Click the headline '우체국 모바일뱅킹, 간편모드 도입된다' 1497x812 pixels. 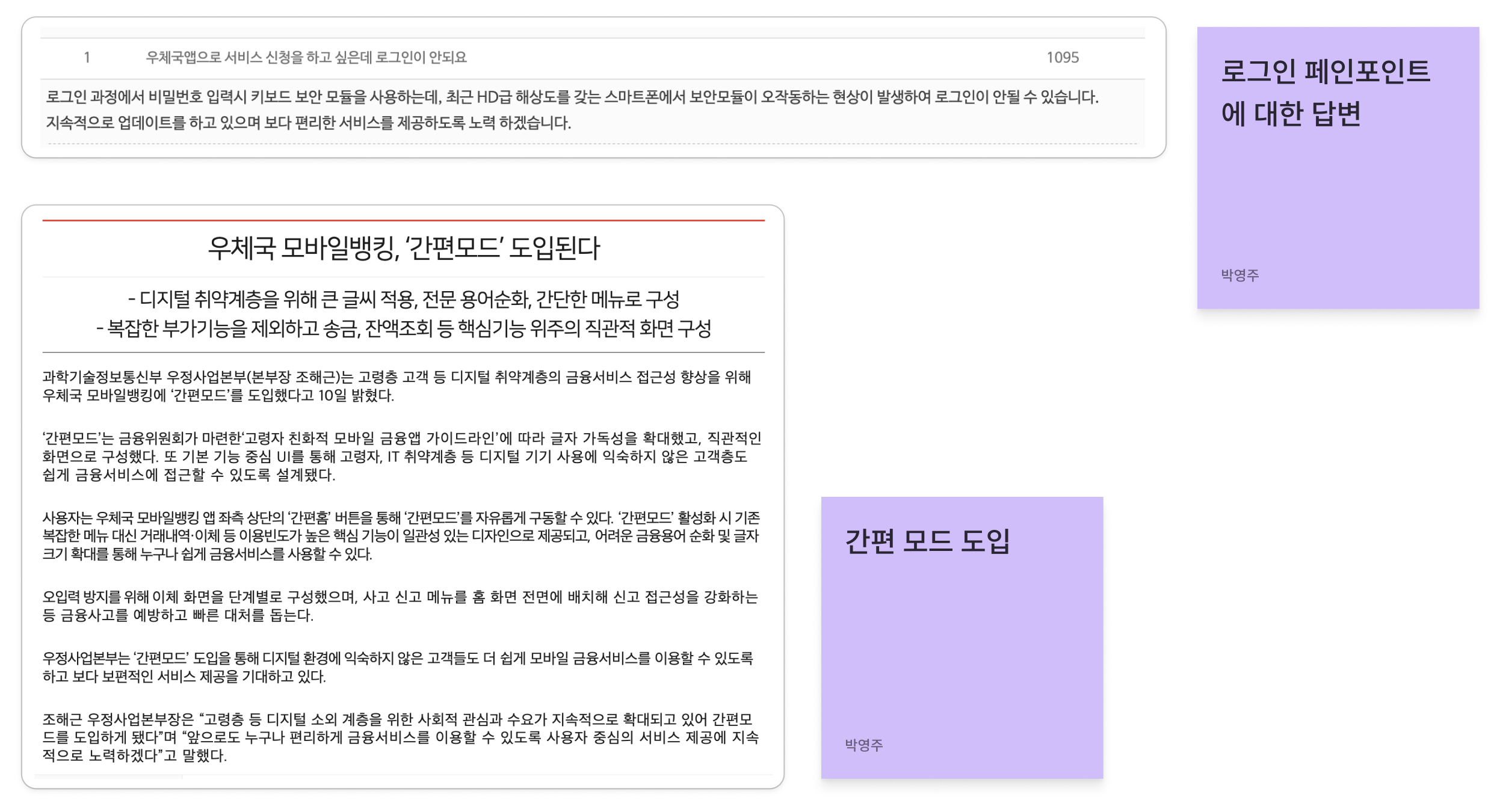[403, 248]
